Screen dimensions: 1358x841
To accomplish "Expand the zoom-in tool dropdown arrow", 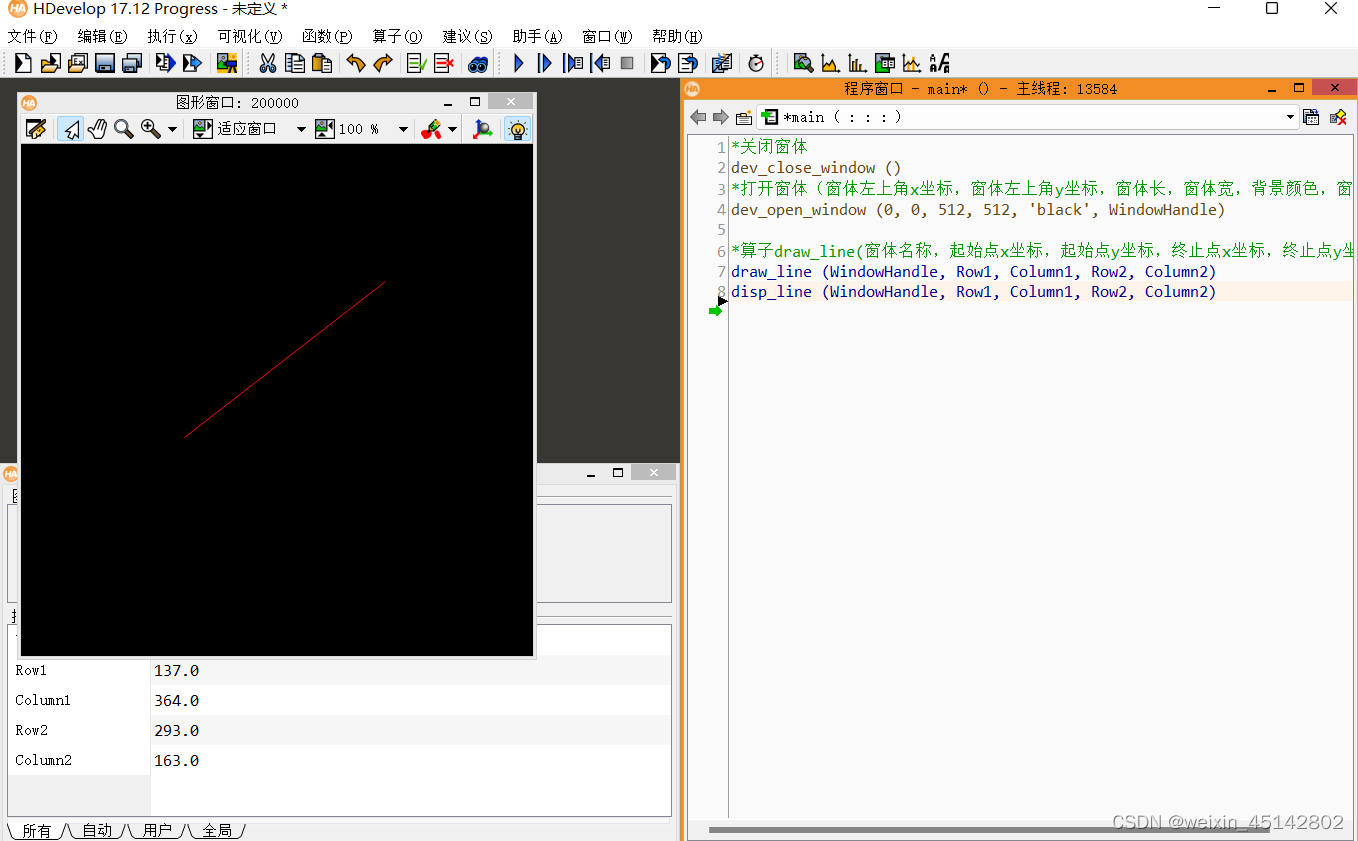I will (x=172, y=129).
